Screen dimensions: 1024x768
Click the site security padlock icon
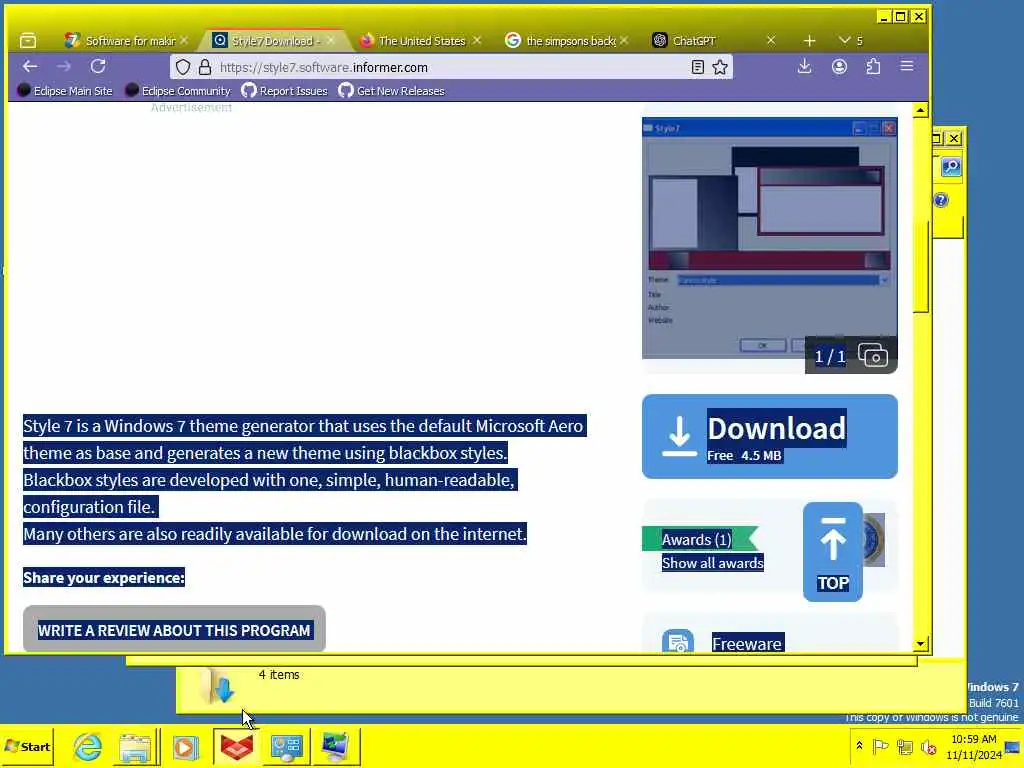click(x=204, y=67)
